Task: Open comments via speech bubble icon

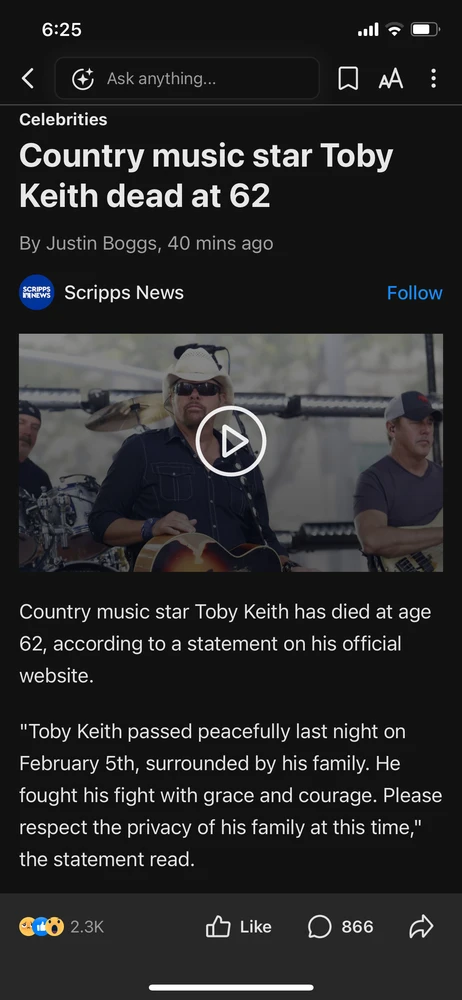Action: click(x=320, y=927)
